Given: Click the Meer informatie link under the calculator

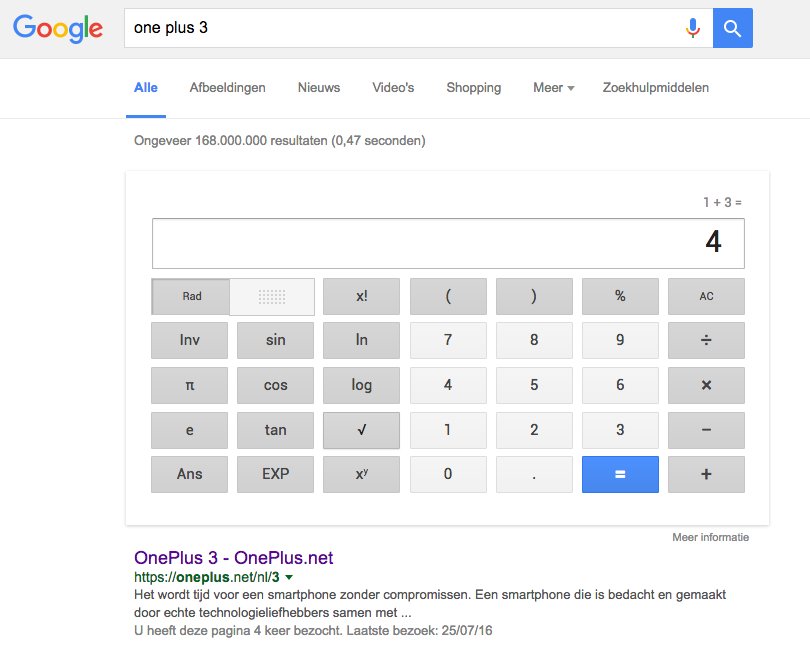Looking at the screenshot, I should (711, 537).
